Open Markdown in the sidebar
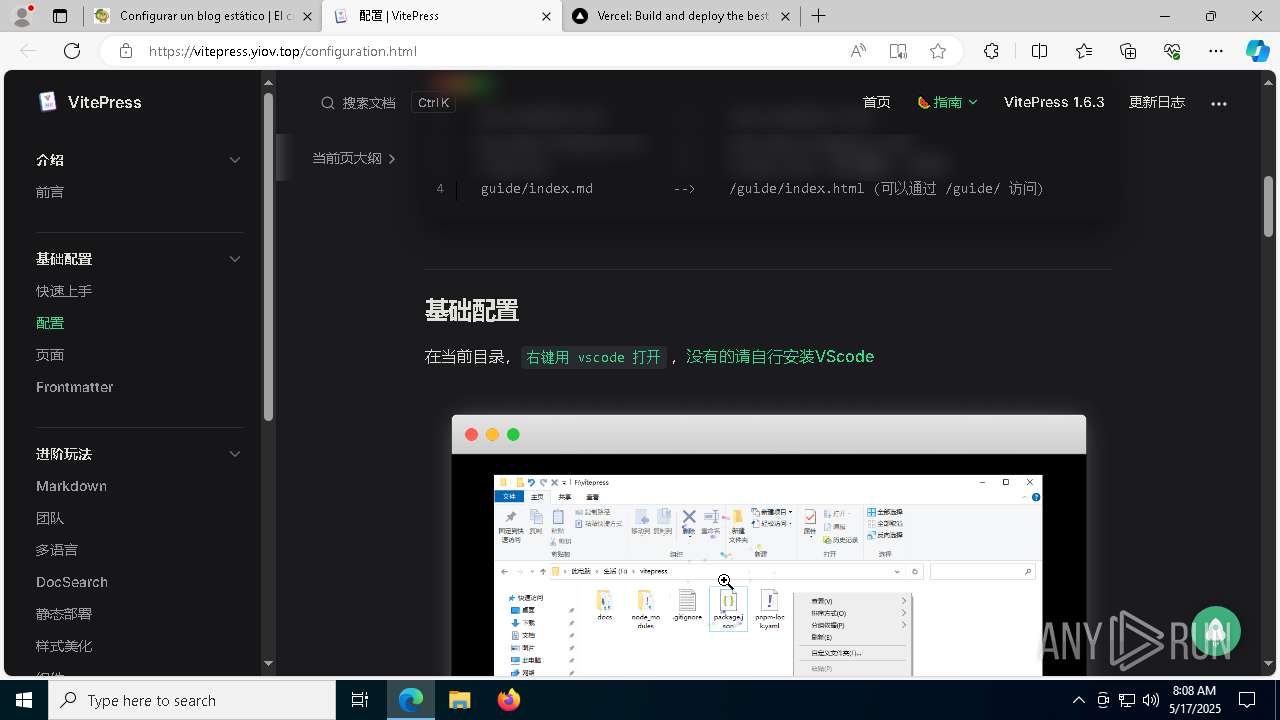1280x720 pixels. point(71,486)
